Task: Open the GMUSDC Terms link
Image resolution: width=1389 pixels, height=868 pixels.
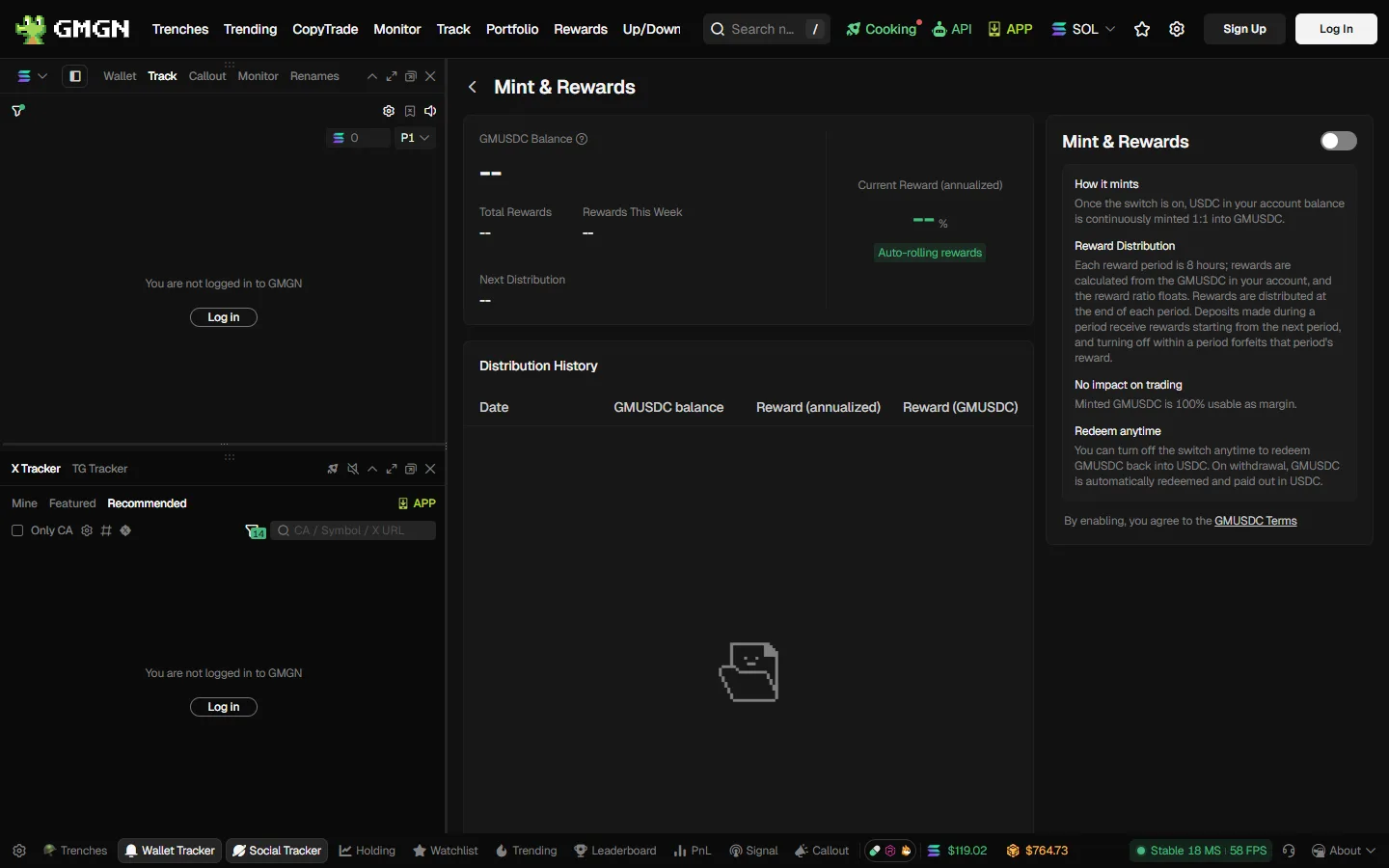Action: pyautogui.click(x=1256, y=521)
